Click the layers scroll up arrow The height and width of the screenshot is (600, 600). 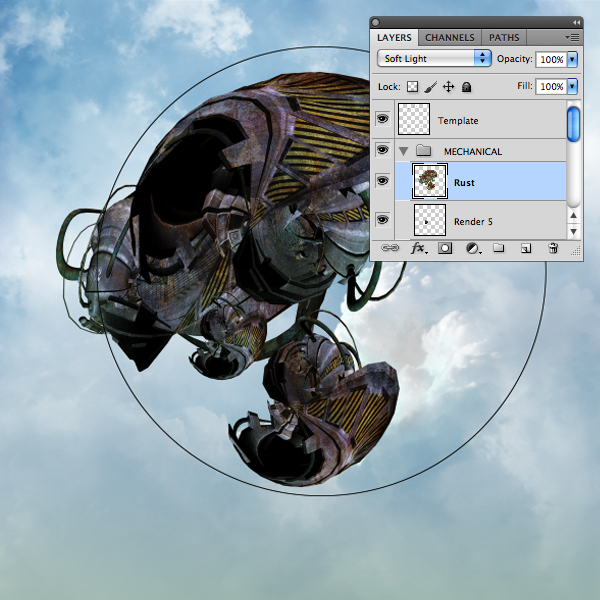pos(573,215)
